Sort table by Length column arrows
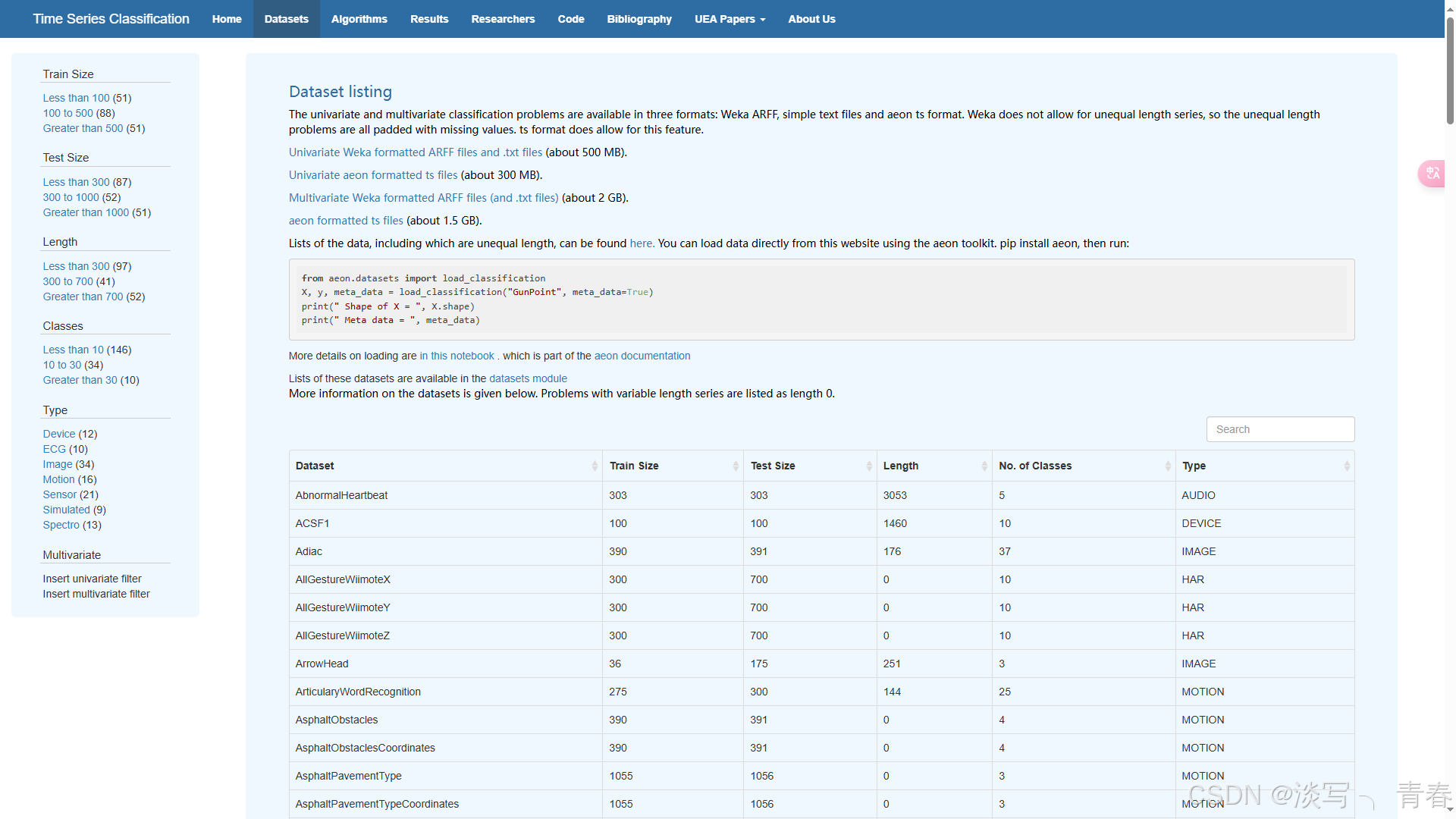The height and width of the screenshot is (819, 1456). pyautogui.click(x=984, y=466)
